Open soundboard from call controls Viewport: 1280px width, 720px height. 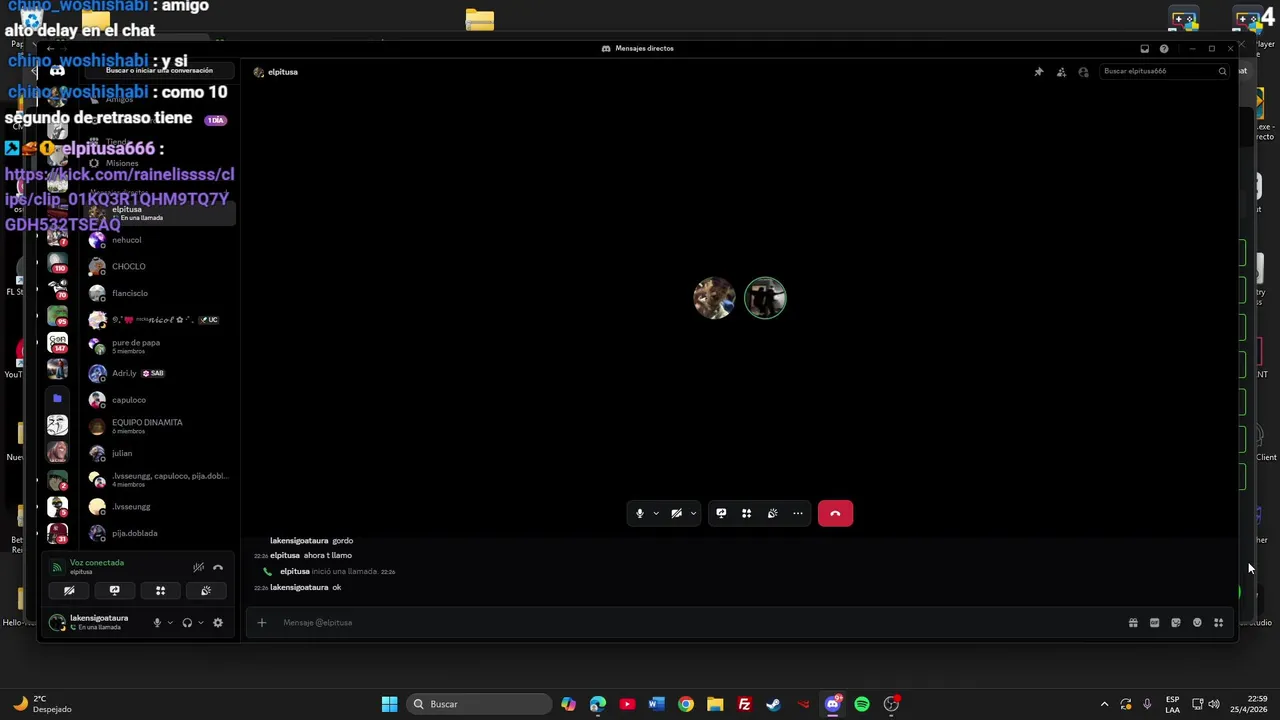point(772,513)
